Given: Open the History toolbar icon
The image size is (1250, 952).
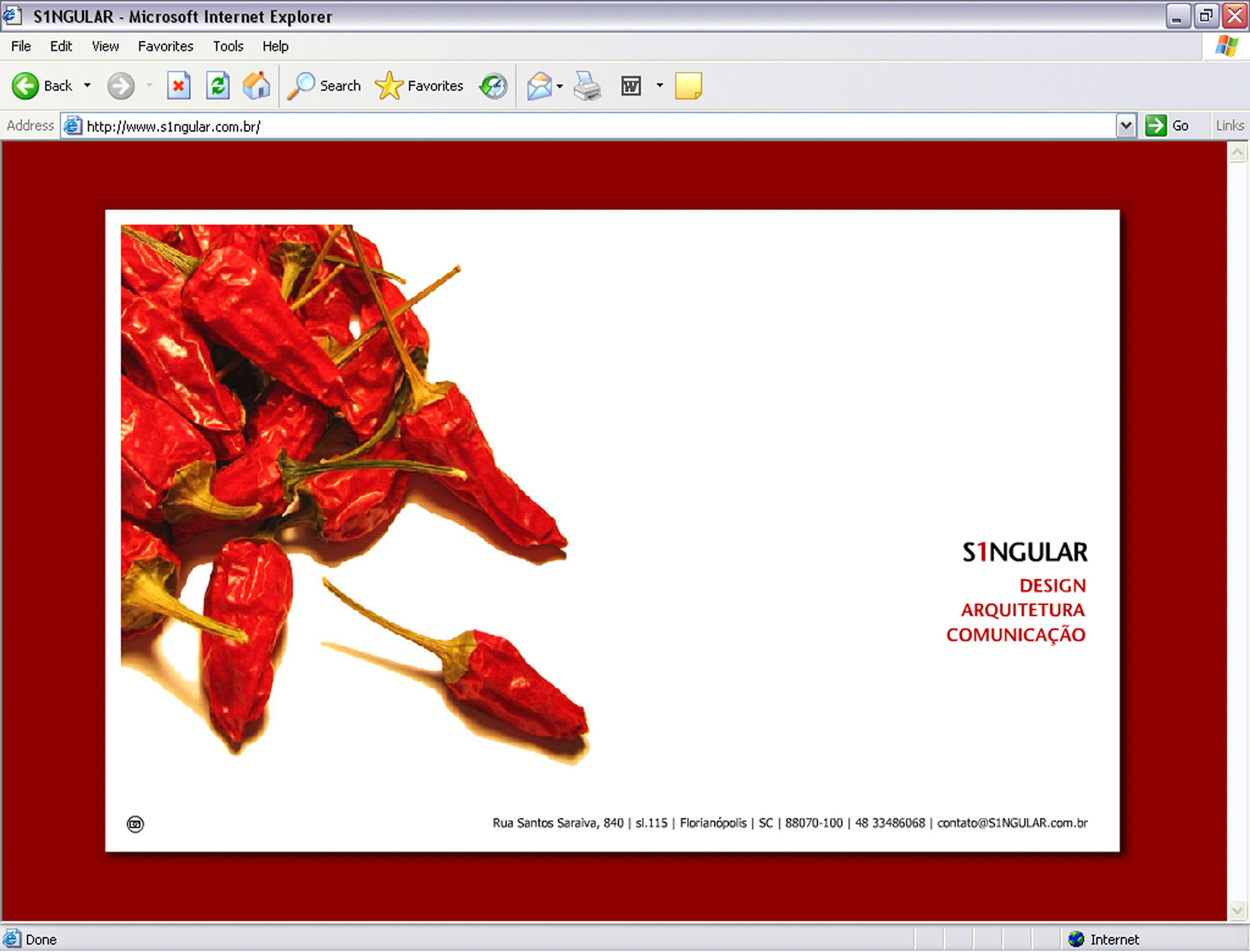Looking at the screenshot, I should pyautogui.click(x=493, y=86).
